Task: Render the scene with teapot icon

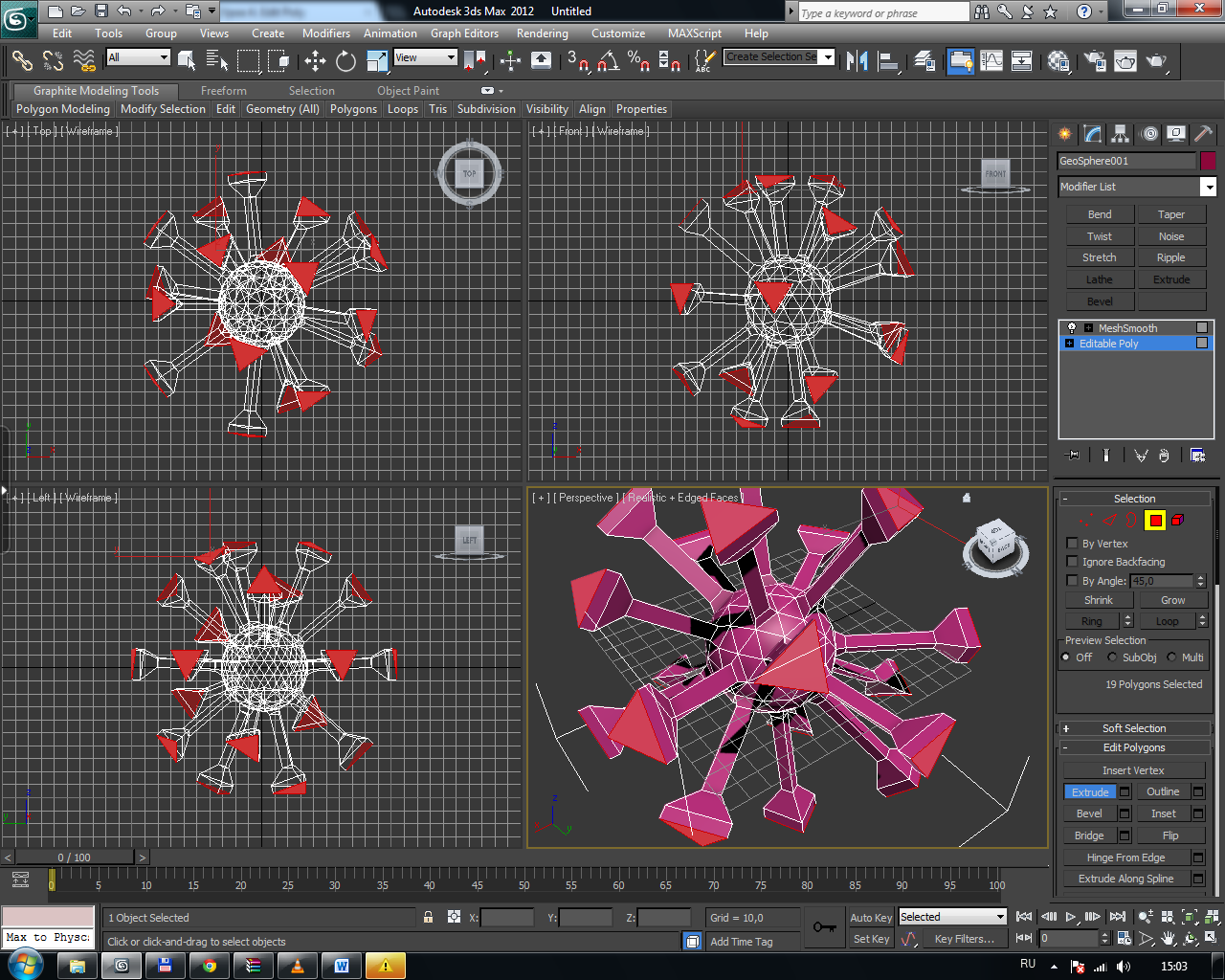Action: (1156, 61)
